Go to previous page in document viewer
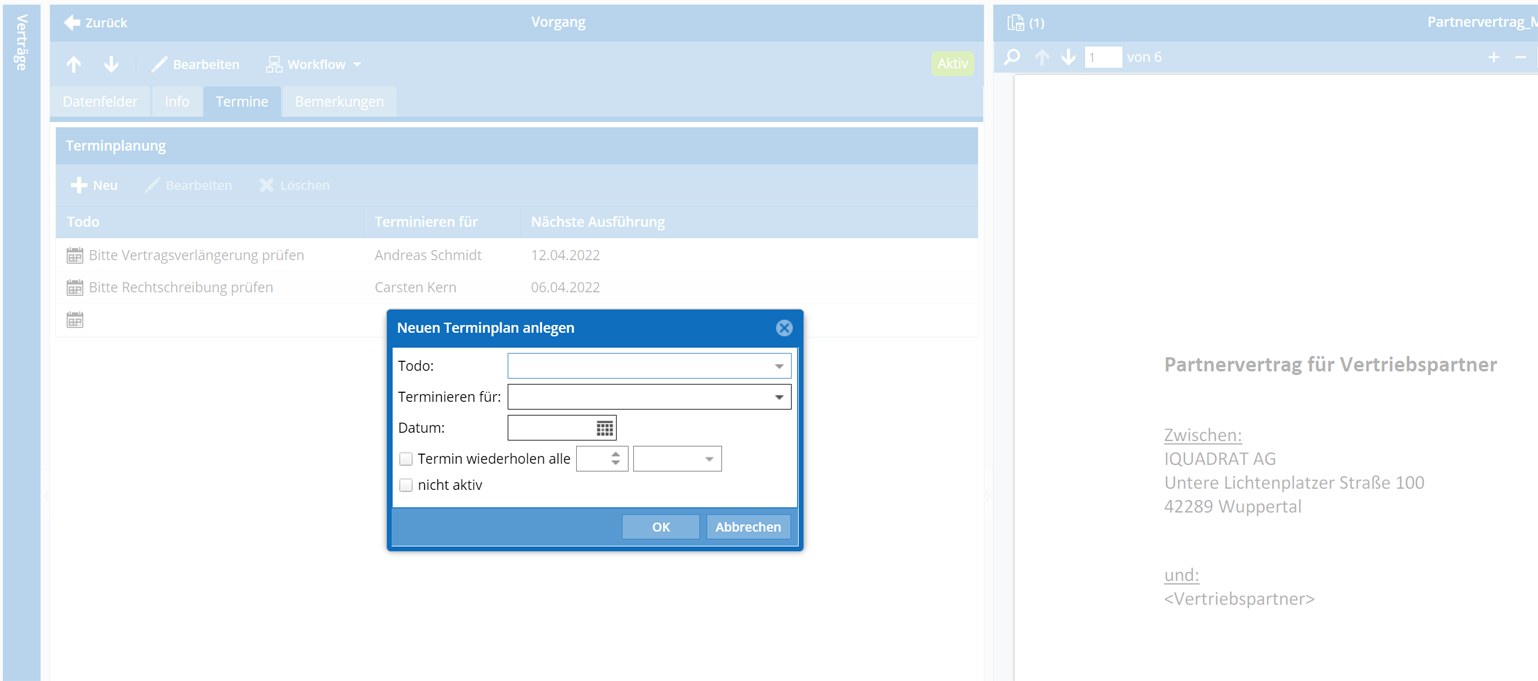1538x681 pixels. 1042,57
